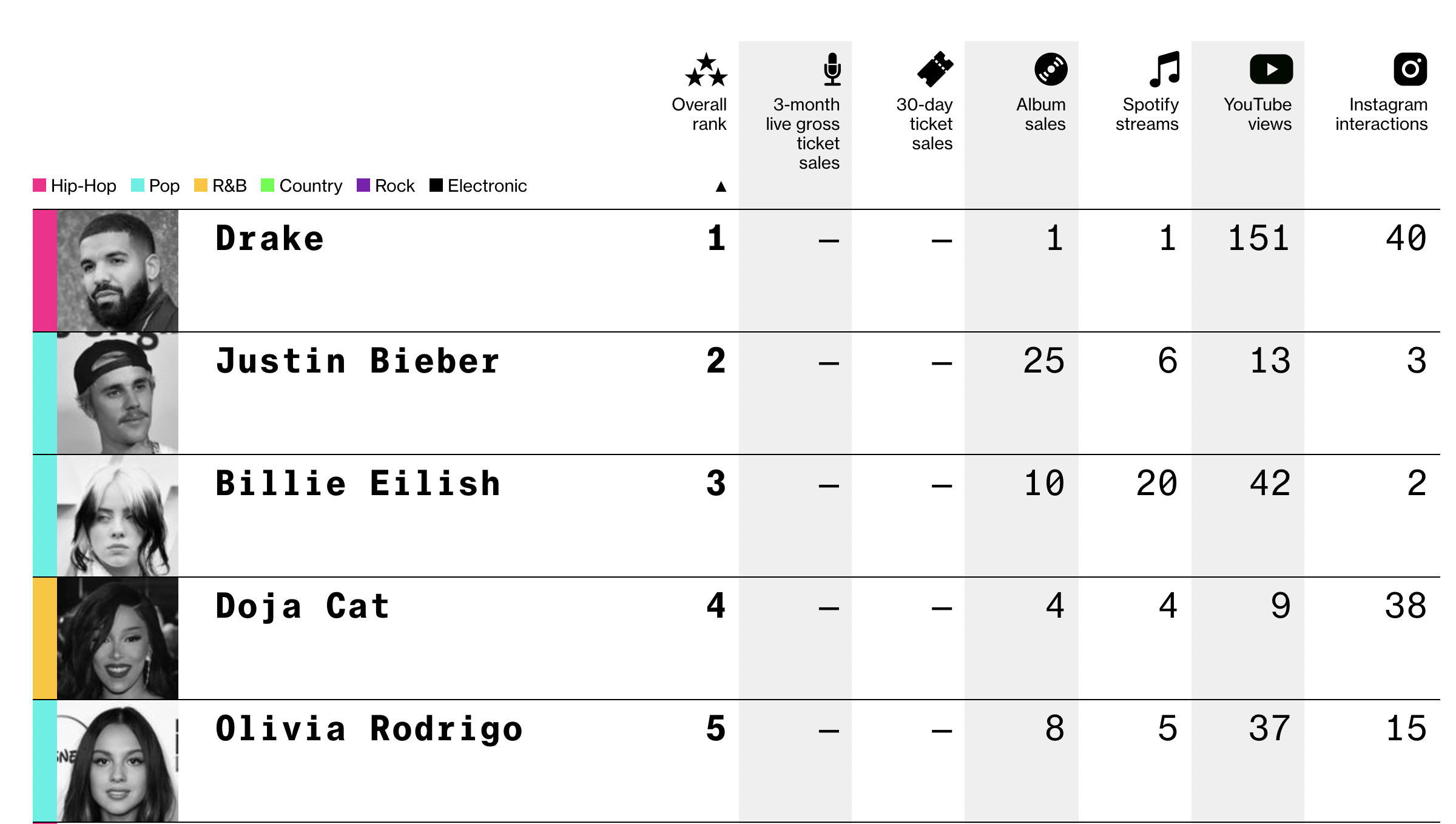Click the YouTube views play icon
Viewport: 1456px width, 824px height.
tap(1271, 69)
